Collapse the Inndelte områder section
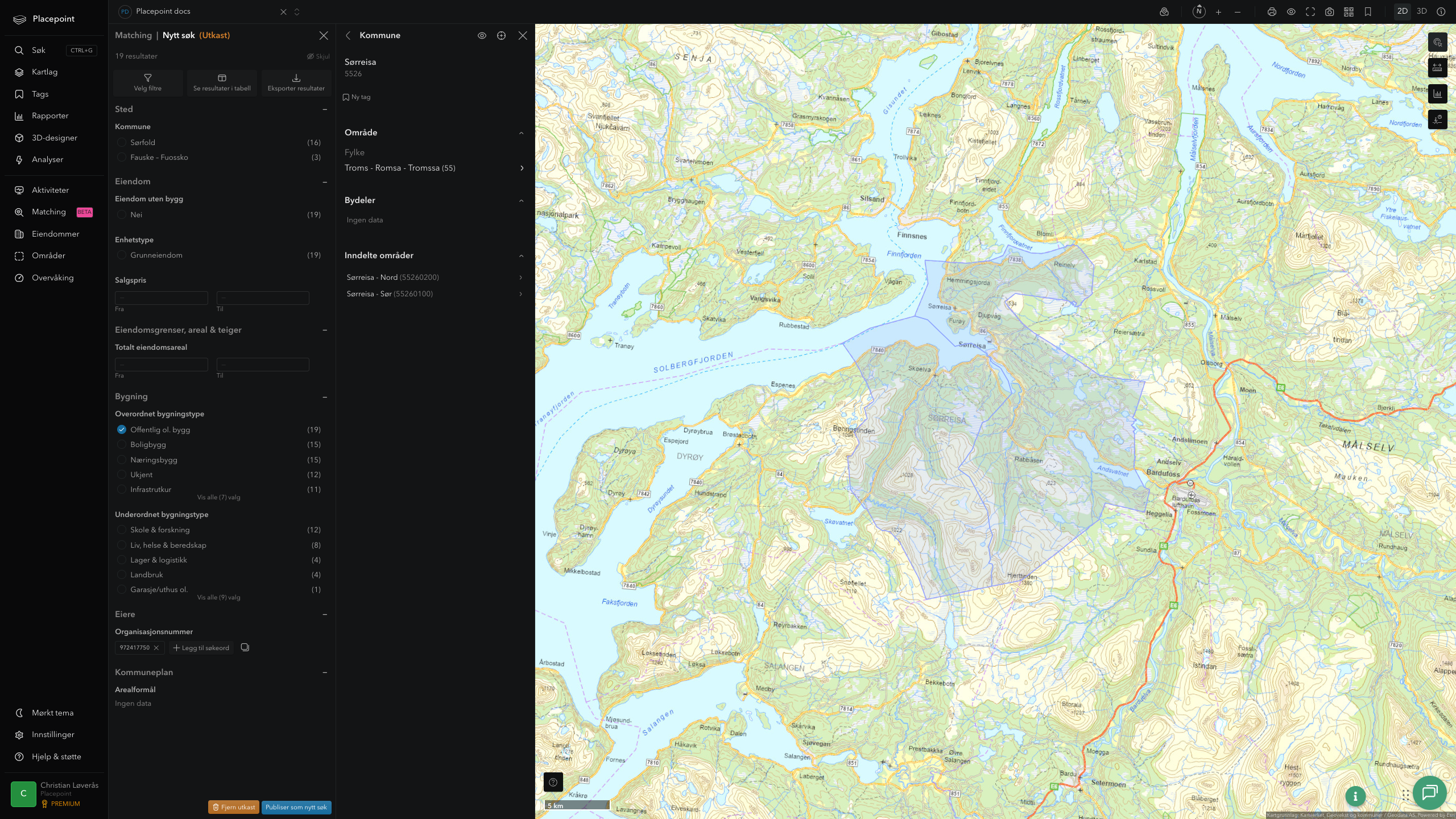Viewport: 1456px width, 819px height. 521,256
